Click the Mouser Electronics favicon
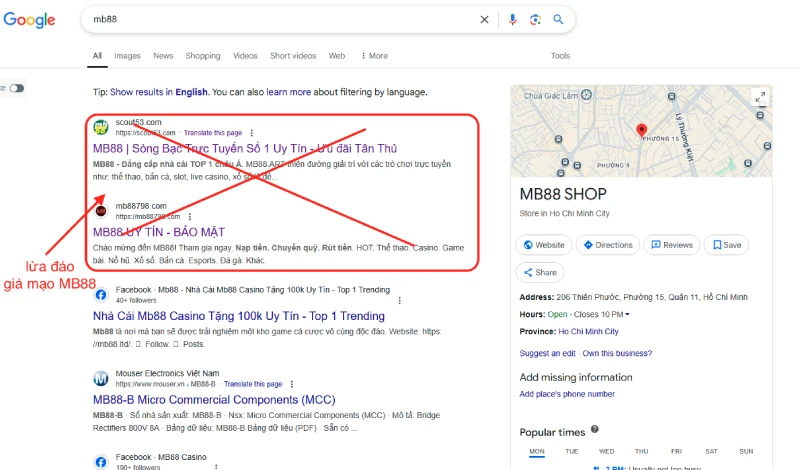This screenshot has height=470, width=800. 101,378
